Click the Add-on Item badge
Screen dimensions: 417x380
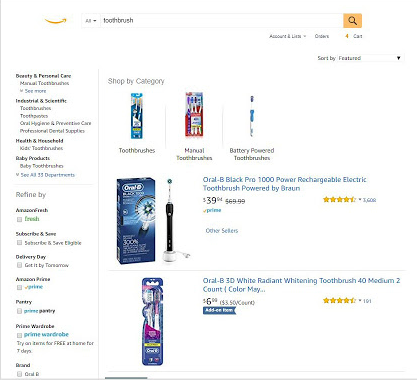[219, 310]
